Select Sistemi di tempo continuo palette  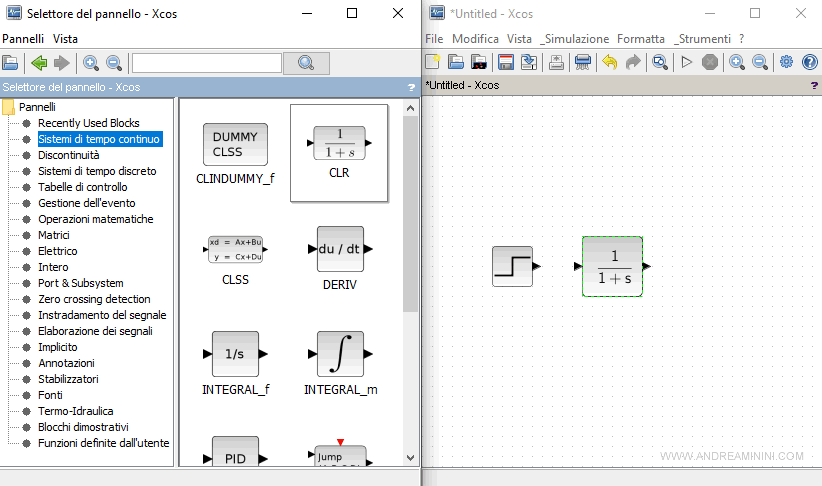(99, 139)
